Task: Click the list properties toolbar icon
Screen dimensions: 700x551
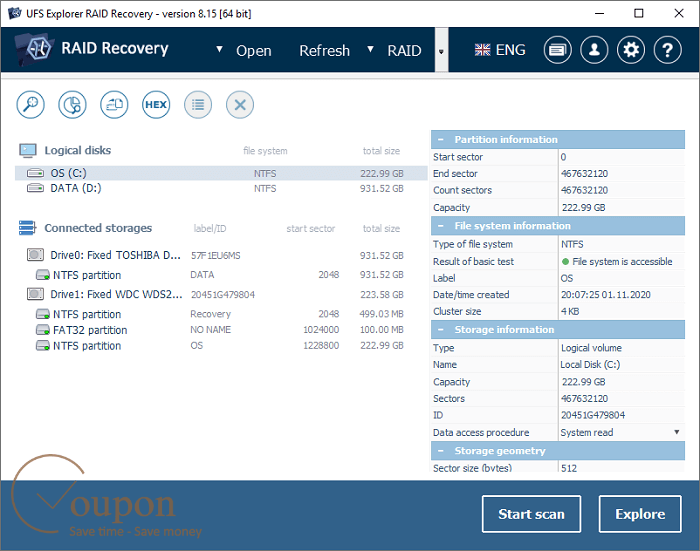Action: tap(198, 105)
